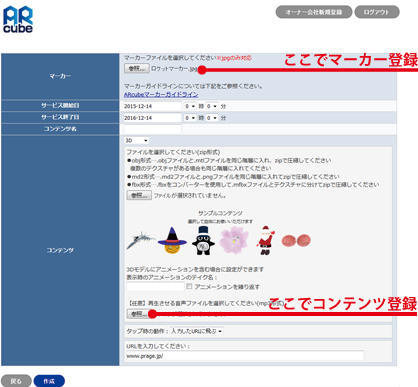The height and width of the screenshot is (387, 418).
Task: Click the gray back button
Action: [x=16, y=381]
